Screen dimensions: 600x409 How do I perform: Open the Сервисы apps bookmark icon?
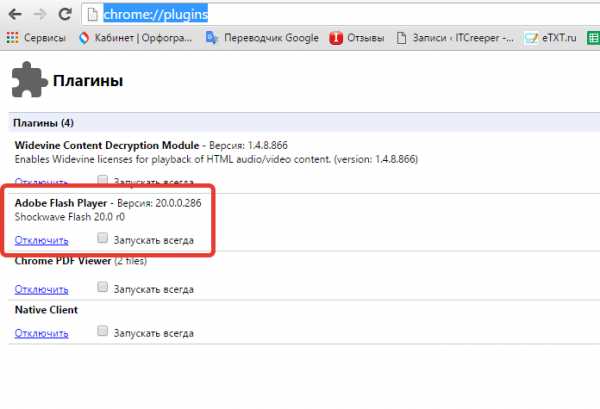coord(12,37)
